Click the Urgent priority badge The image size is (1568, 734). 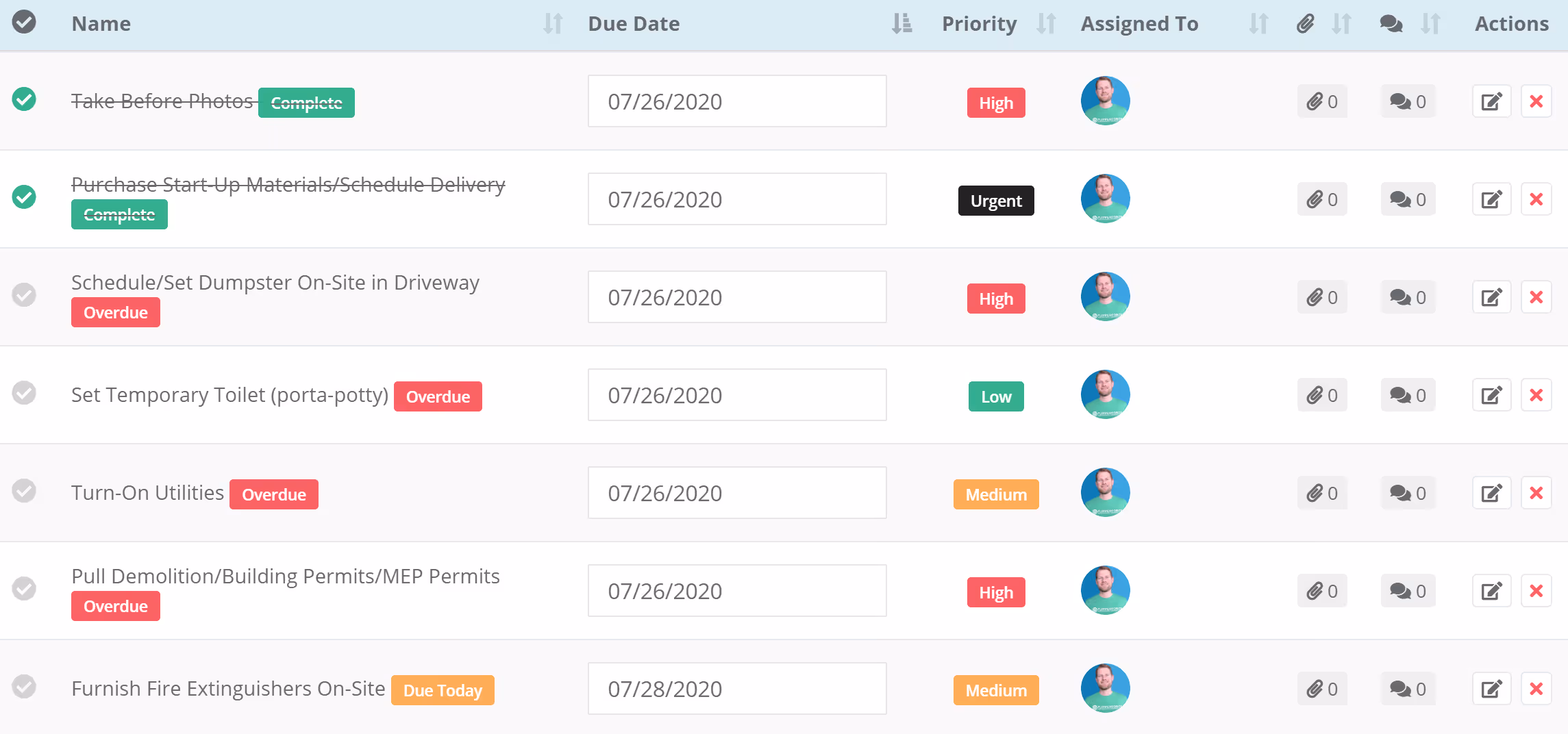pyautogui.click(x=996, y=201)
